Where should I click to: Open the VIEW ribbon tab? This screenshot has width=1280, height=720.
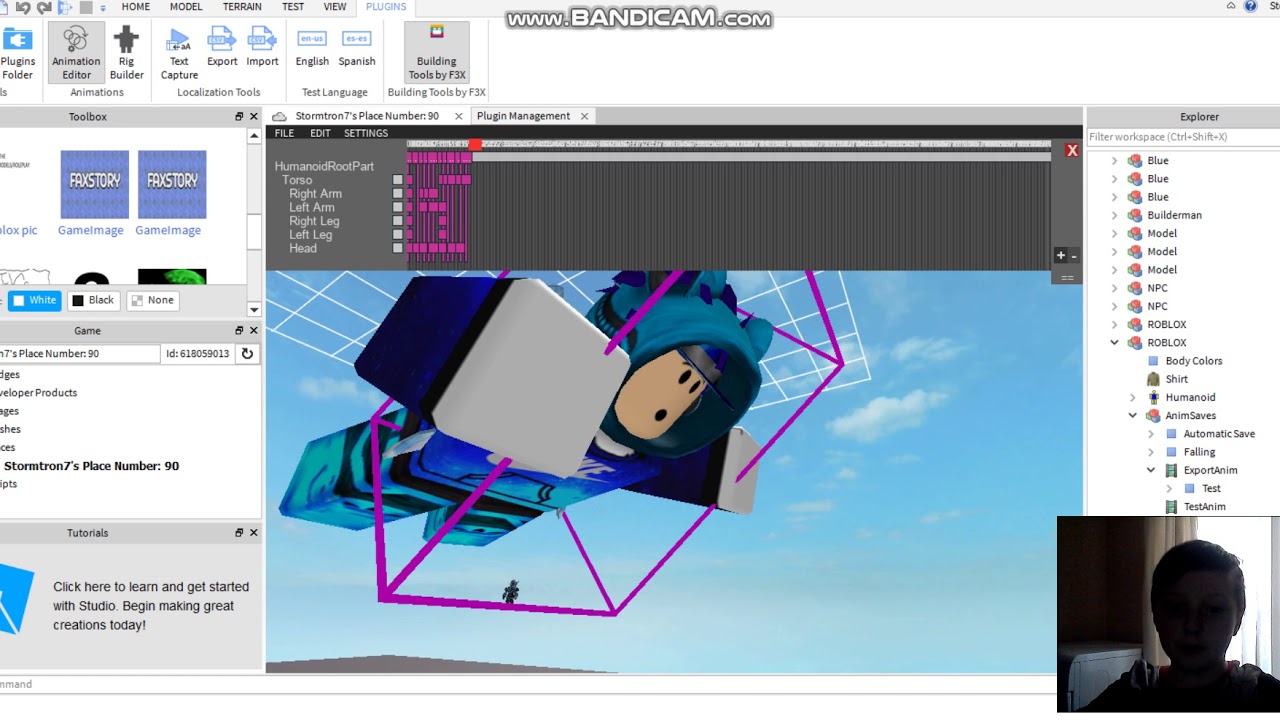pyautogui.click(x=335, y=7)
